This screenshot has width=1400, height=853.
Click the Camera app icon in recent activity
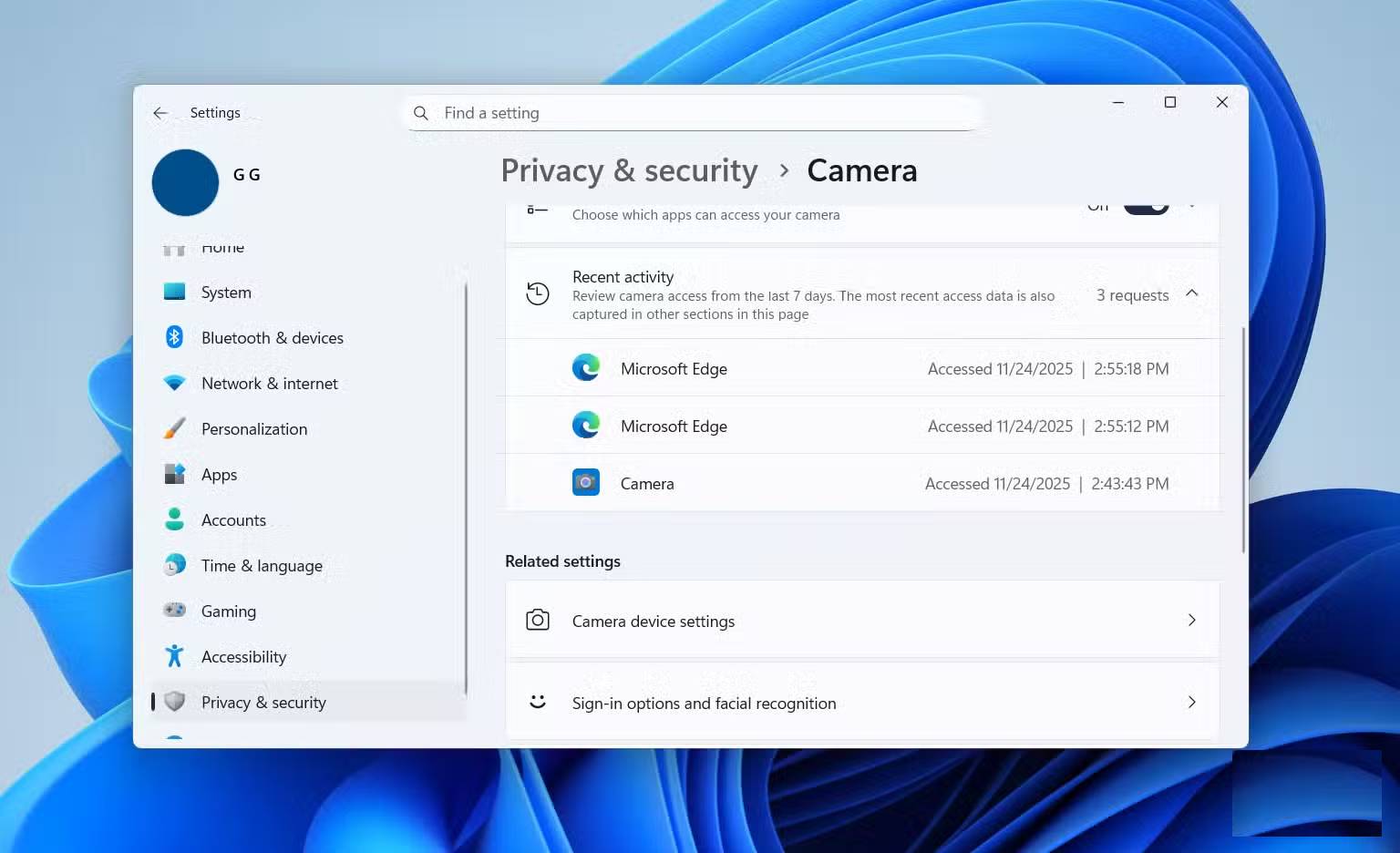(x=586, y=482)
